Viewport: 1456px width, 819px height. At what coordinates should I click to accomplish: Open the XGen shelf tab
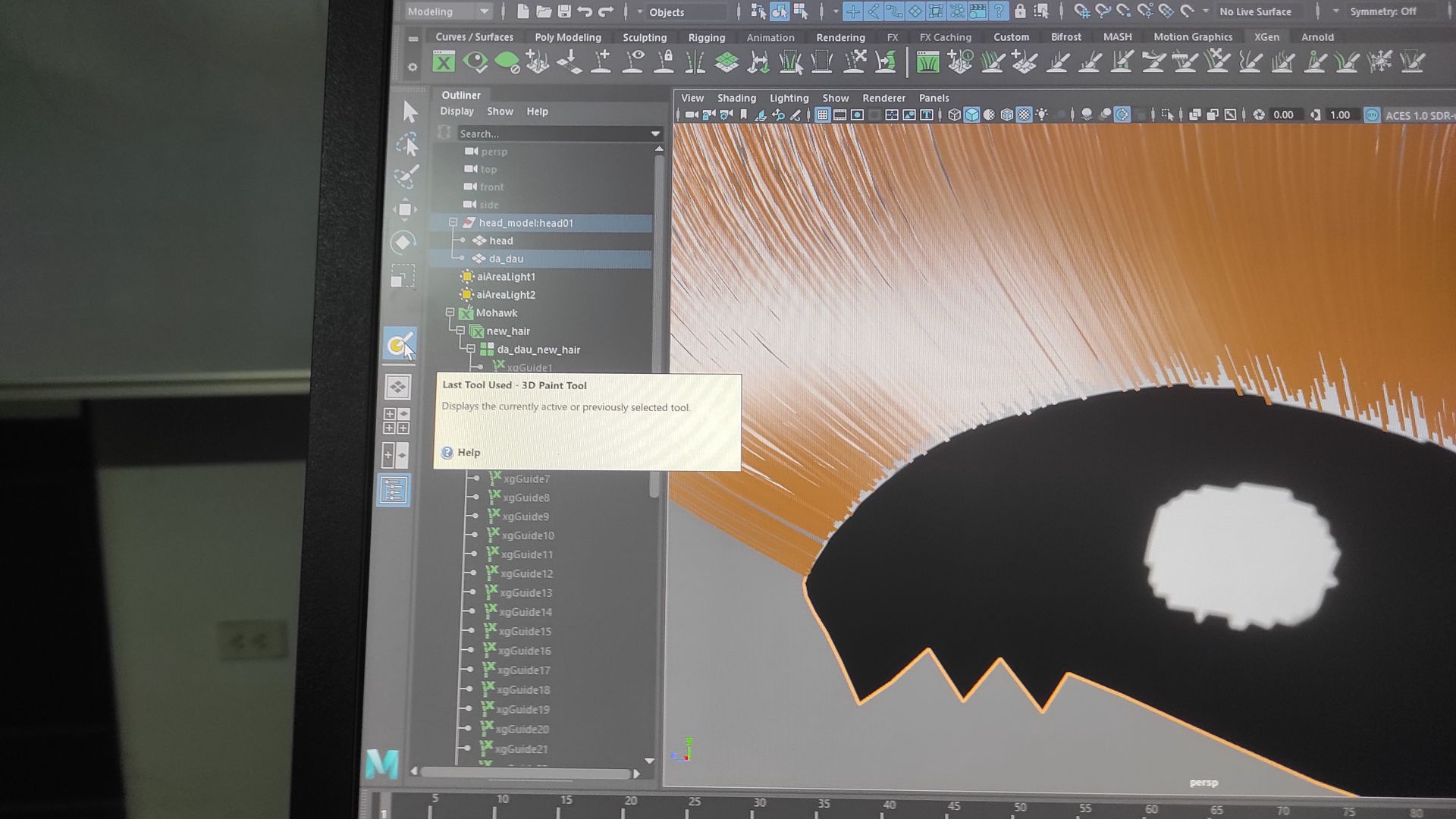click(x=1266, y=36)
